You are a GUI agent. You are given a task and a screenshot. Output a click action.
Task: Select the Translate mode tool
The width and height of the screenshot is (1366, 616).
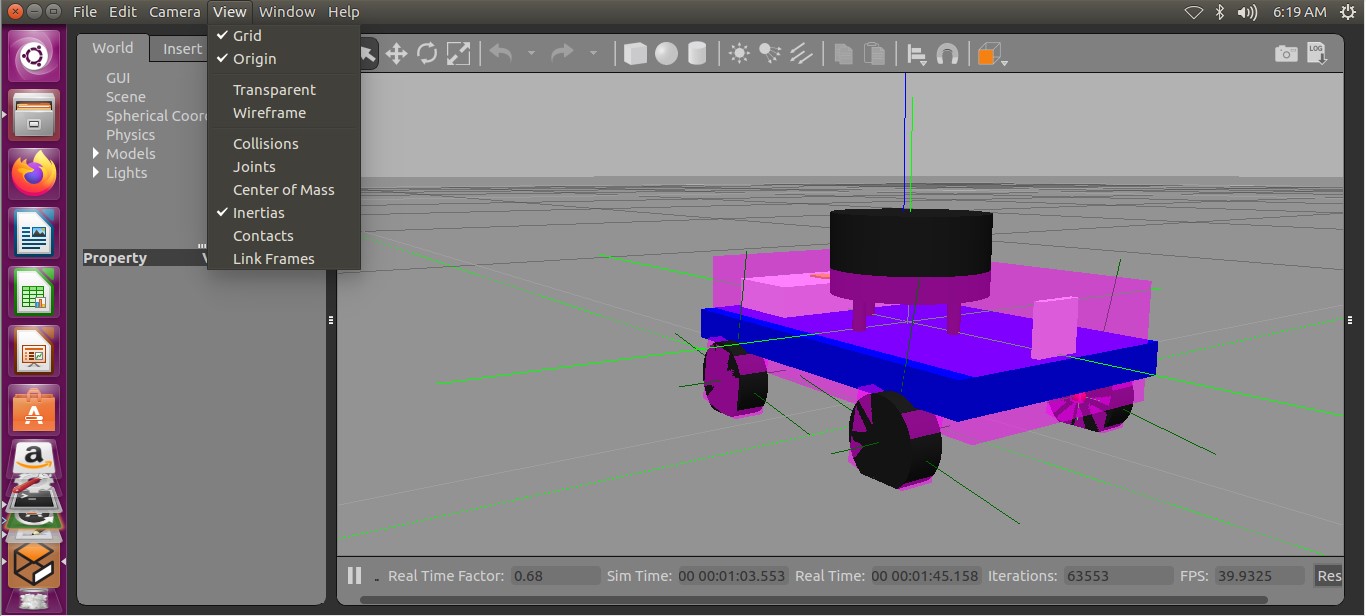396,54
